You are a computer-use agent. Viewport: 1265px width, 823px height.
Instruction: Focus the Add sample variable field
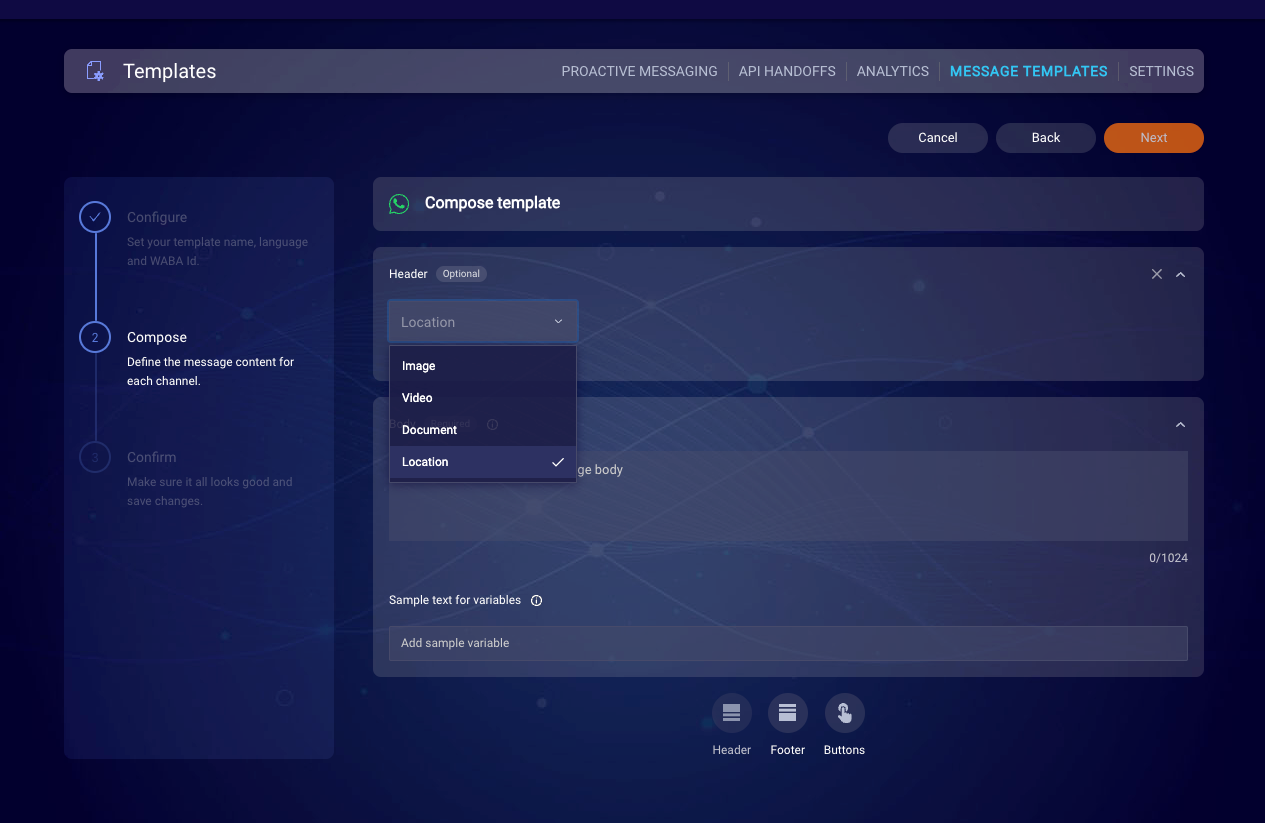788,643
